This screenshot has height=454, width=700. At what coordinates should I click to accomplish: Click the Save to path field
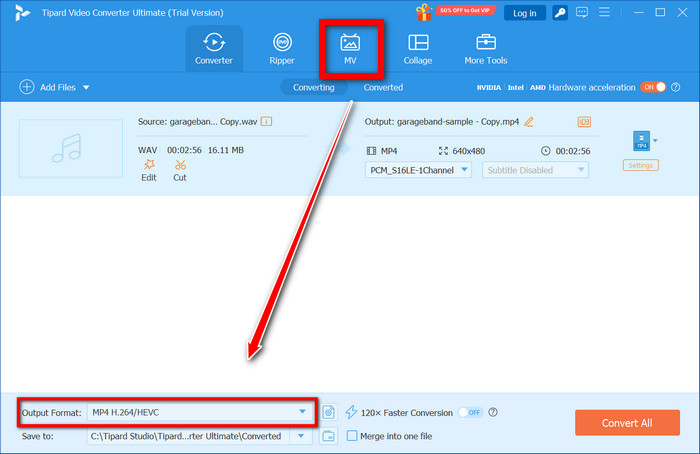(x=189, y=436)
